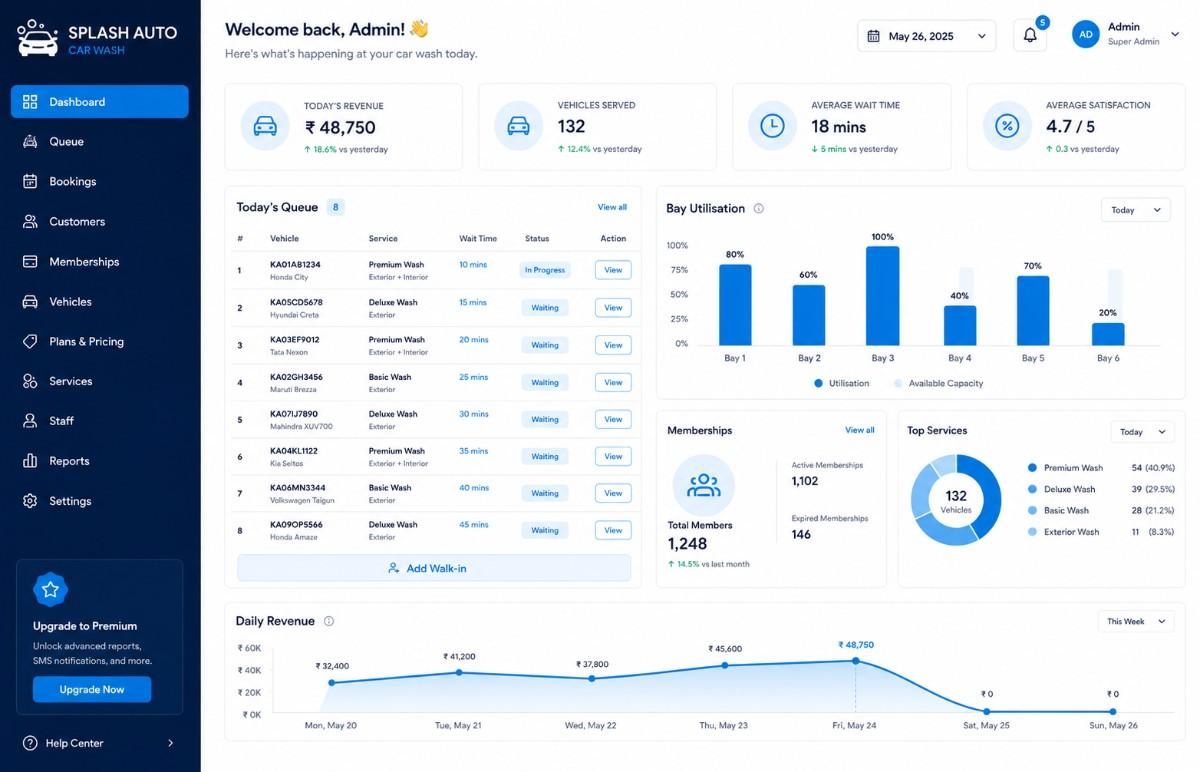Viewport: 1200px width, 772px height.
Task: Click the Premium Wash legend color dot
Action: (1032, 468)
